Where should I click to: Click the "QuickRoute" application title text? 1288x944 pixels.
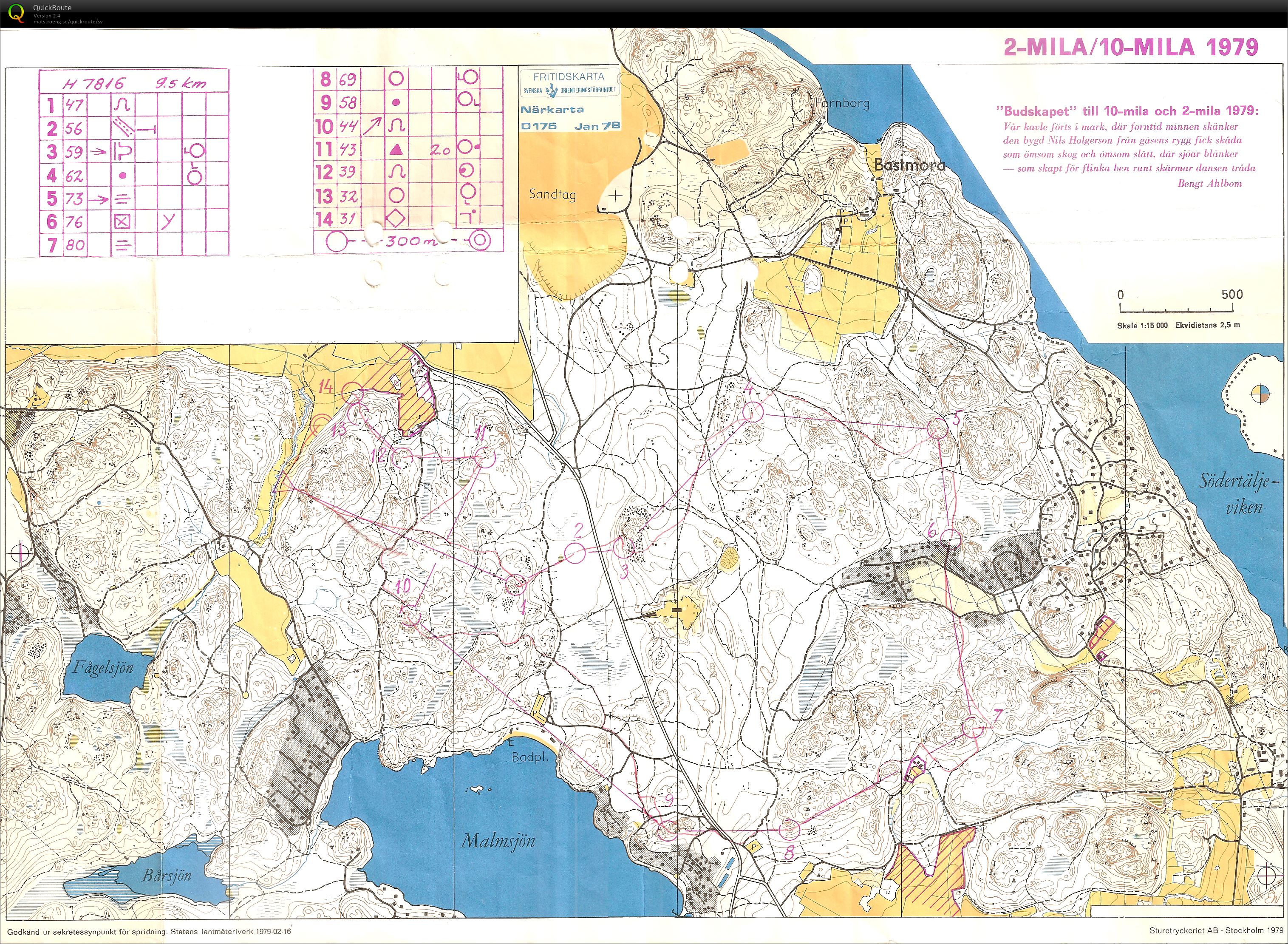tap(53, 7)
